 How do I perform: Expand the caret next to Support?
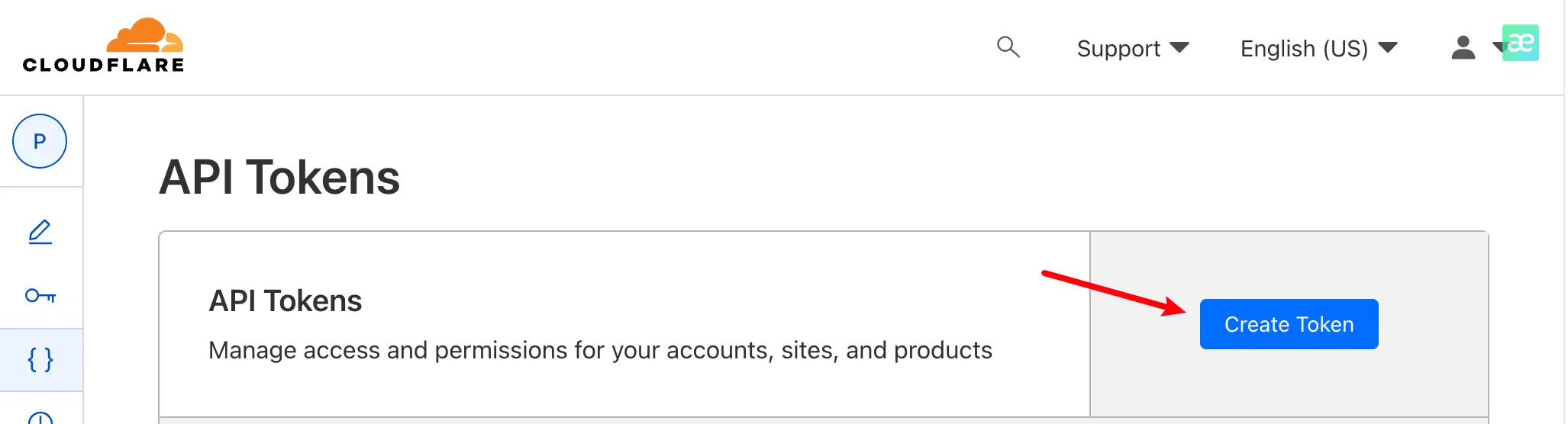[x=1179, y=48]
